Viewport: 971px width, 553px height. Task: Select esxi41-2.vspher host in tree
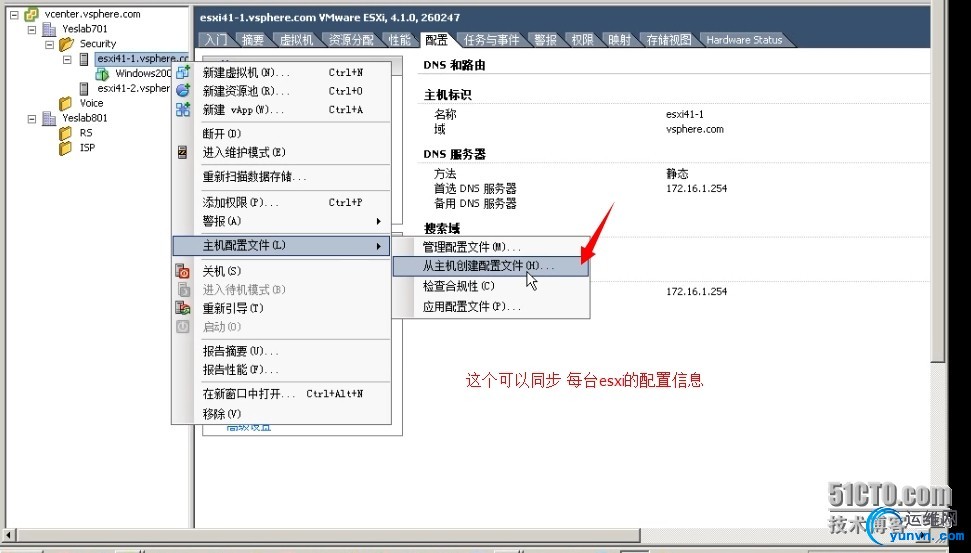[x=133, y=89]
